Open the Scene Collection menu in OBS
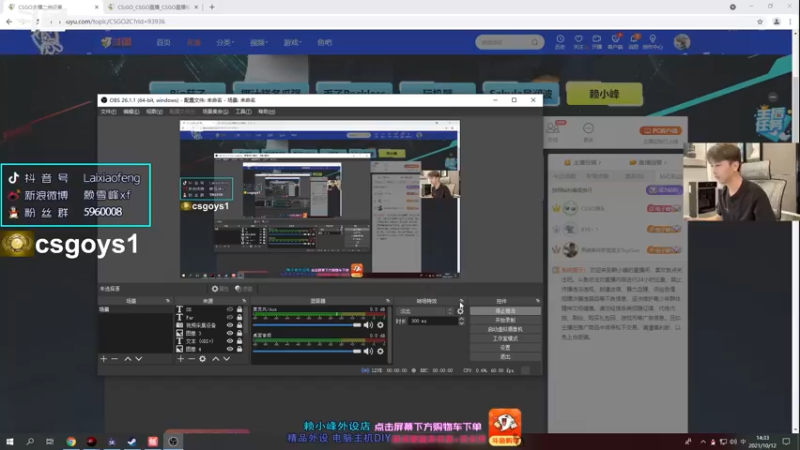800x450 pixels. [x=215, y=112]
